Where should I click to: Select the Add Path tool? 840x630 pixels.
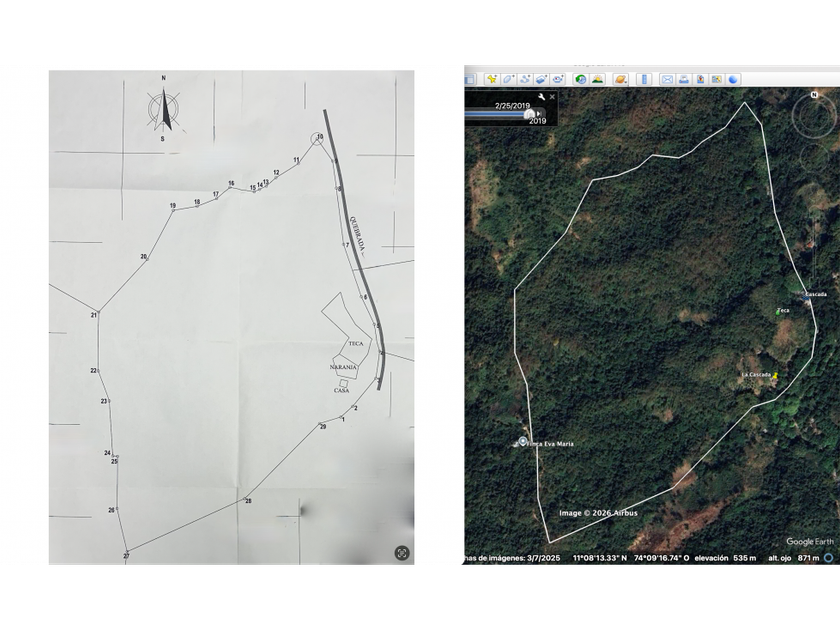(524, 79)
